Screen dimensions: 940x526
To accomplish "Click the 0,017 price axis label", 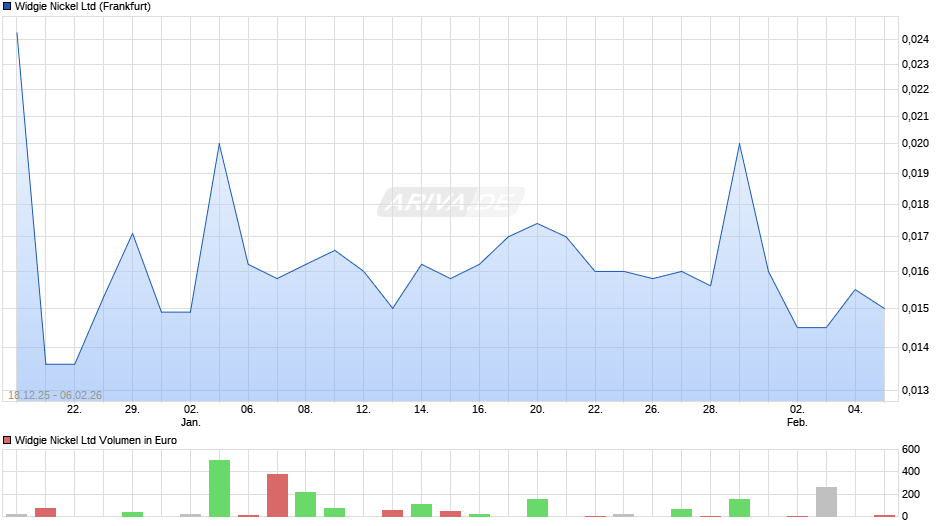I will [x=915, y=236].
